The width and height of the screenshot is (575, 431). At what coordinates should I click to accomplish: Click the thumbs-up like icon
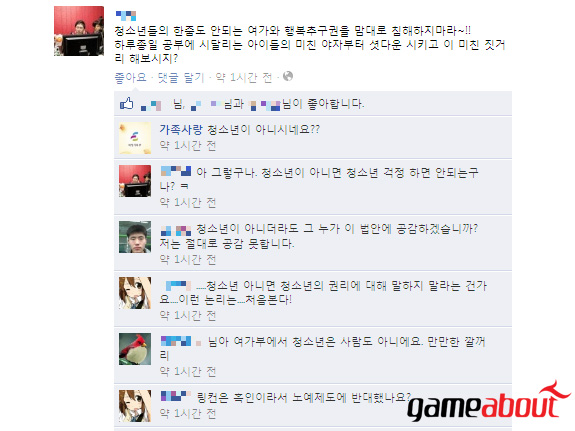127,104
